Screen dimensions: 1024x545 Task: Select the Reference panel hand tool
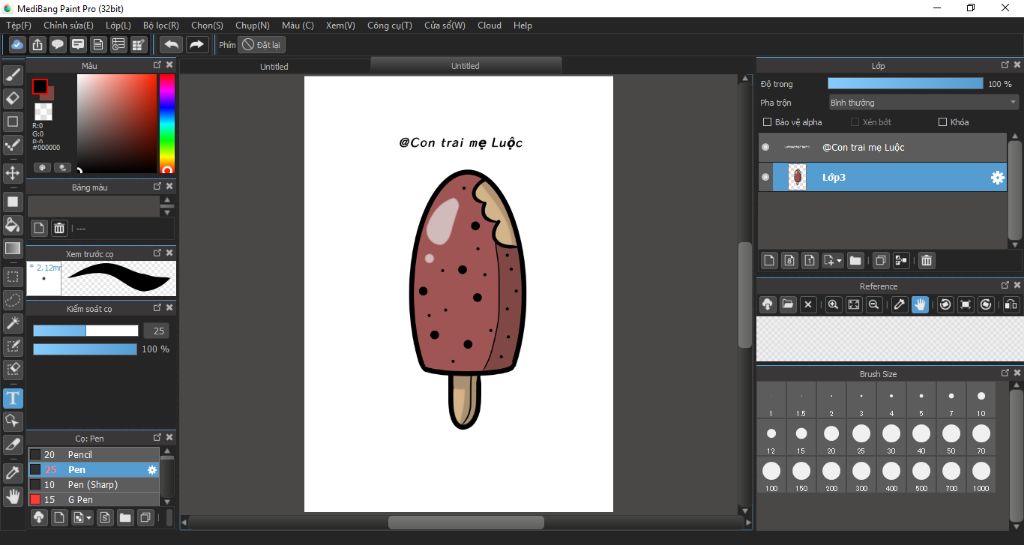(x=920, y=304)
